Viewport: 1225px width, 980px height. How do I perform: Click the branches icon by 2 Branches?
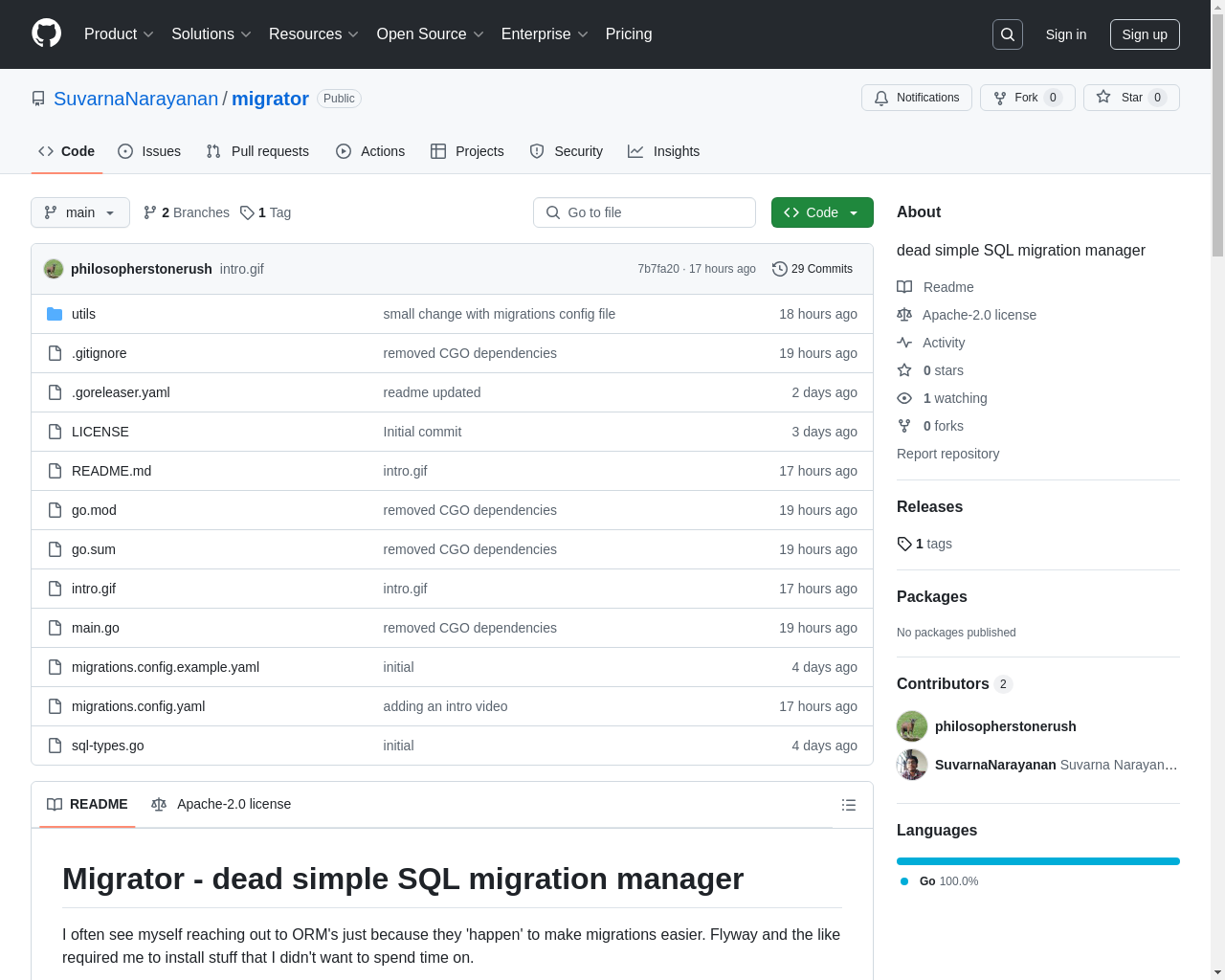pyautogui.click(x=150, y=212)
